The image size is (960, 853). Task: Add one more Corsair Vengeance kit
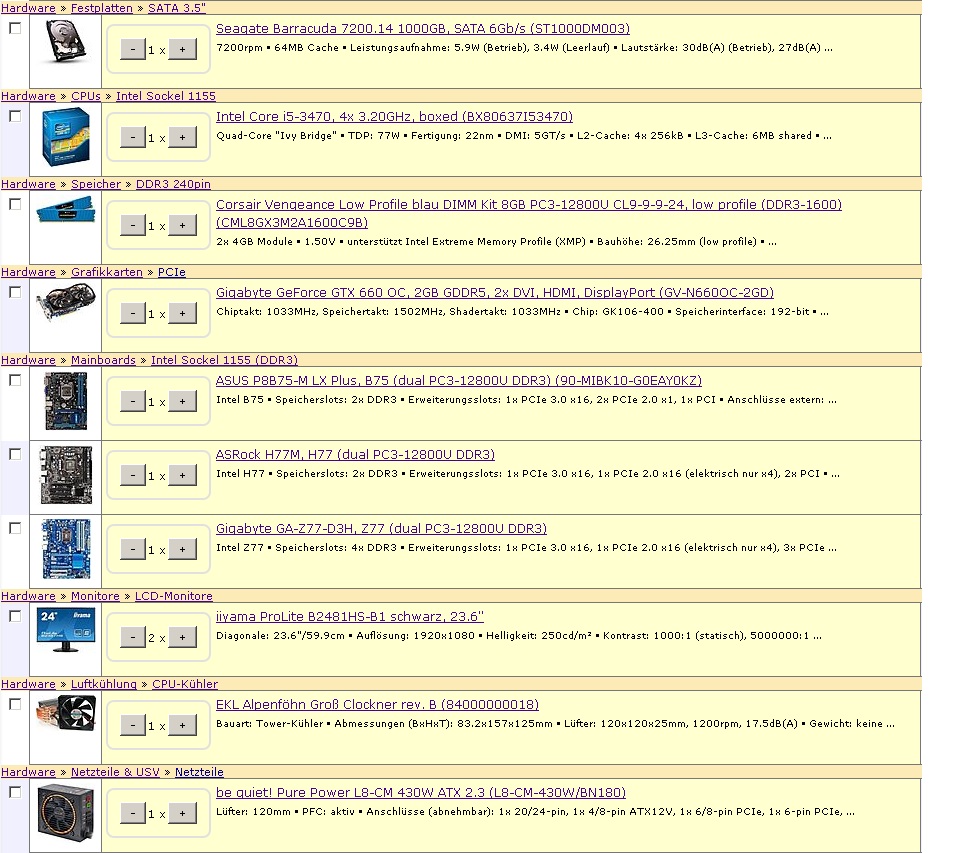(x=182, y=226)
